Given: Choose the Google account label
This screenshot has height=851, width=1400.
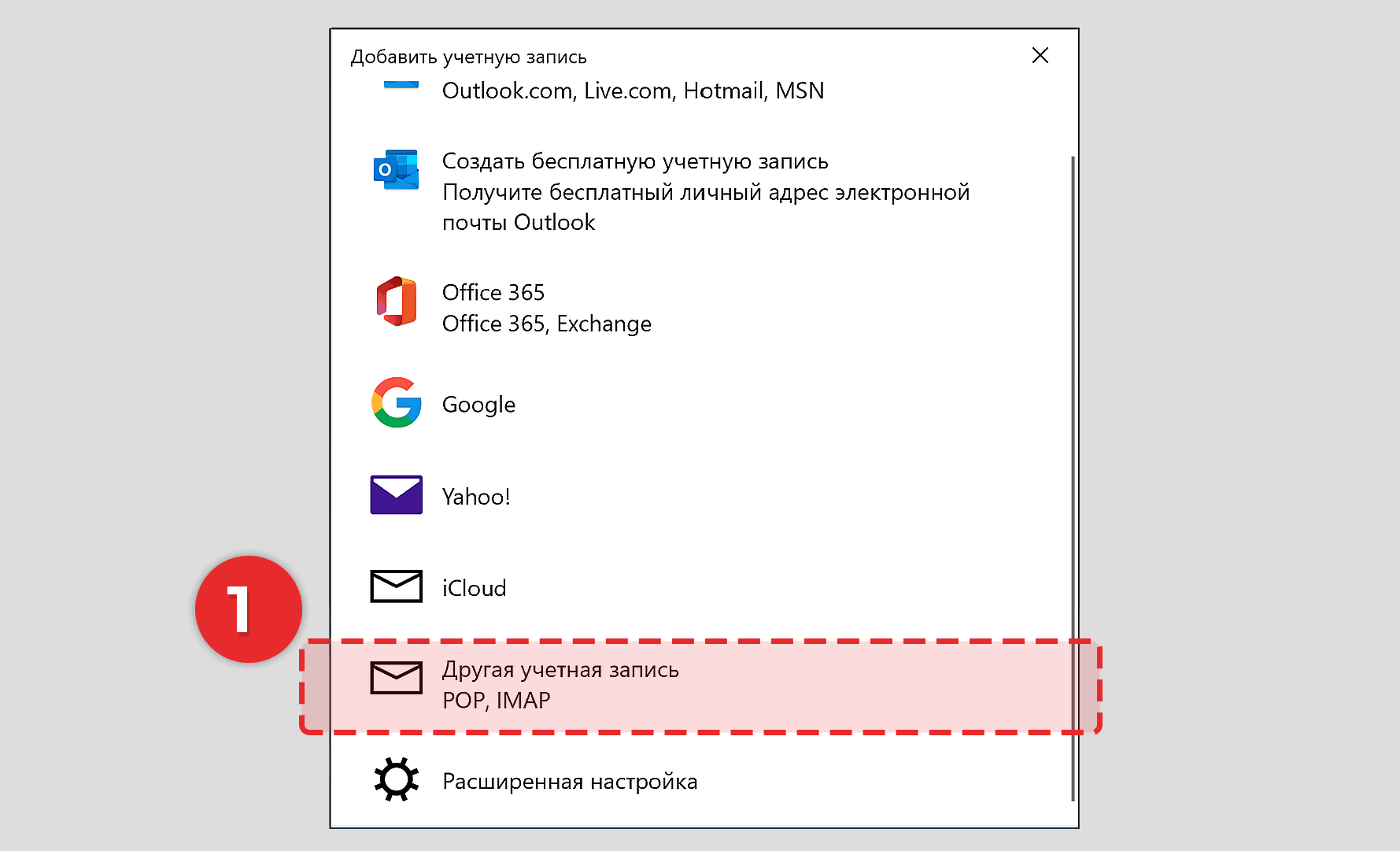Looking at the screenshot, I should coord(478,405).
